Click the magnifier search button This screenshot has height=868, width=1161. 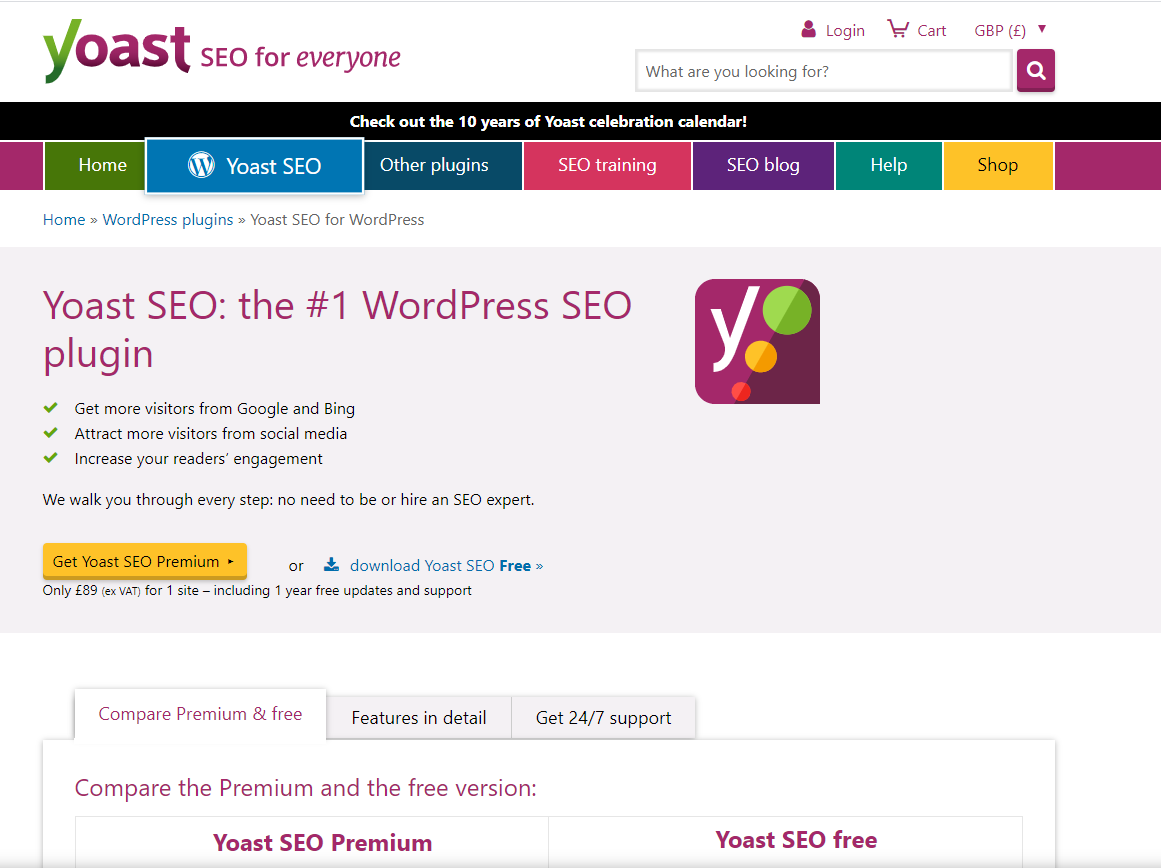pyautogui.click(x=1035, y=70)
